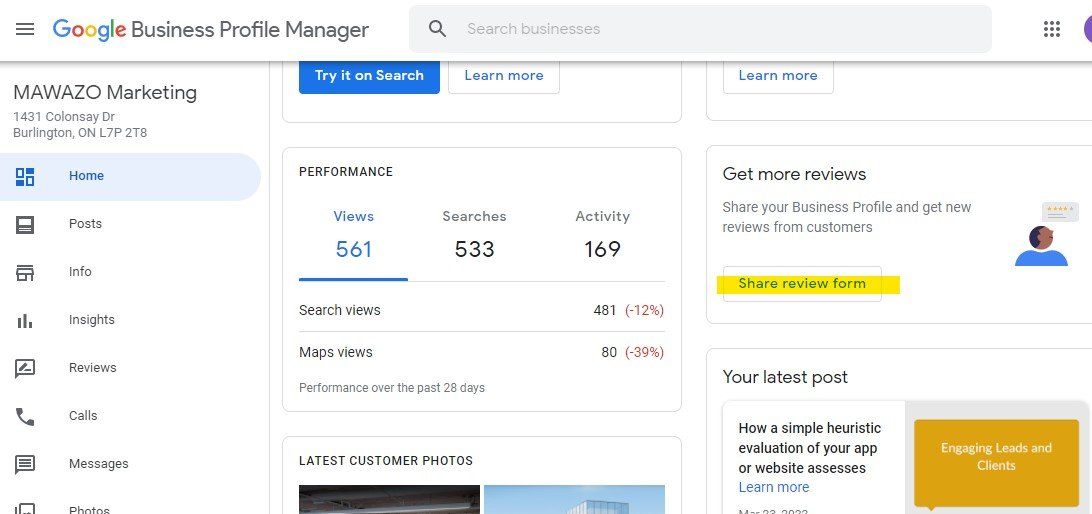The width and height of the screenshot is (1092, 514).
Task: Click the 1431 Colonsay Dr address text
Action: point(64,117)
